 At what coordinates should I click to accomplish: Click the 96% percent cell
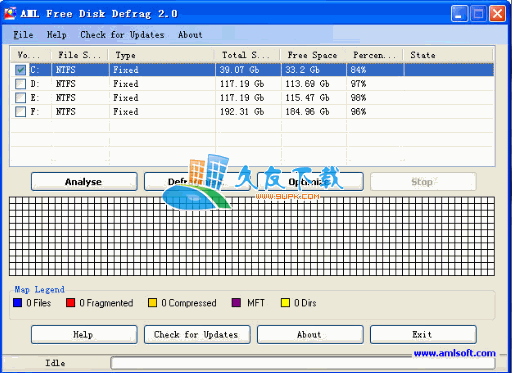358,112
